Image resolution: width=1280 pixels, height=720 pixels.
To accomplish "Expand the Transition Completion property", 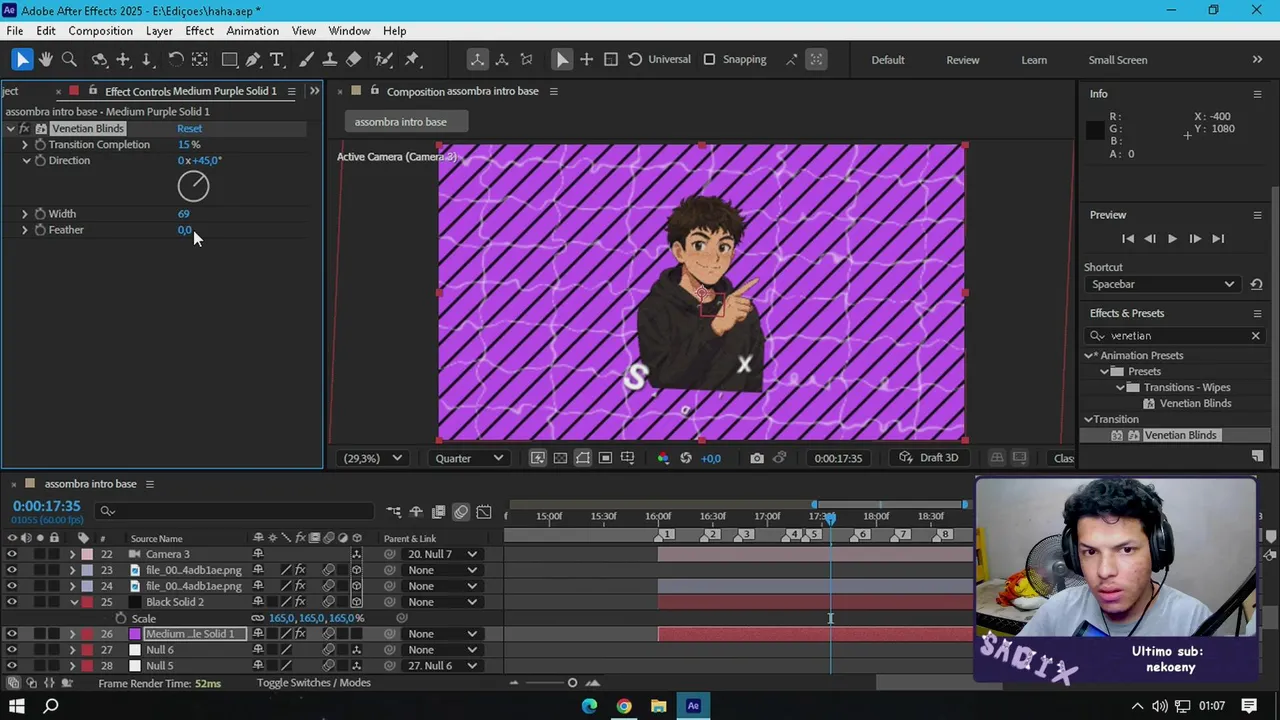I will coord(25,145).
